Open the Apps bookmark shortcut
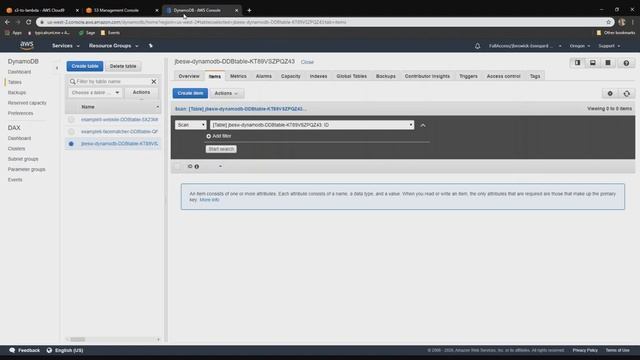640x360 pixels. [x=13, y=33]
